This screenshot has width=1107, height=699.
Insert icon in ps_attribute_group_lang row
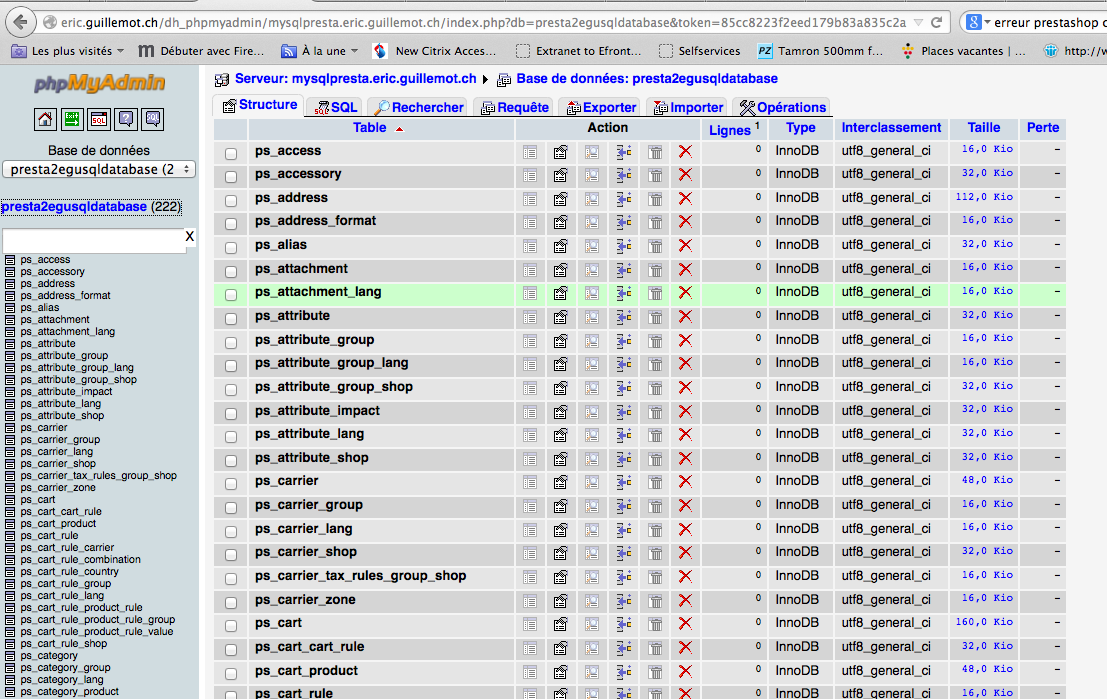623,364
